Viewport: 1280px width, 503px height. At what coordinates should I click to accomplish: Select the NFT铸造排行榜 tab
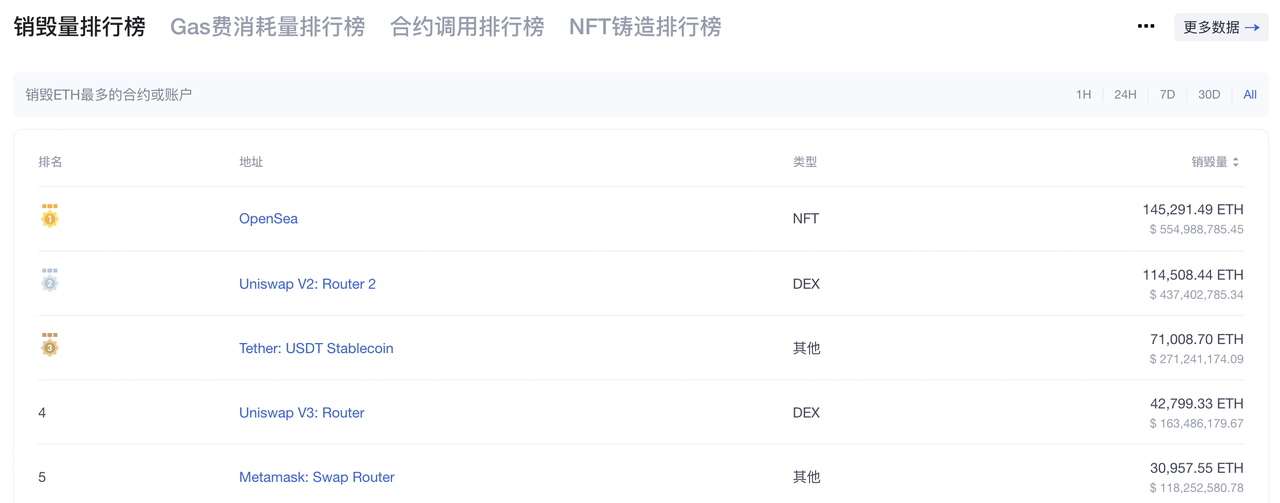[645, 27]
